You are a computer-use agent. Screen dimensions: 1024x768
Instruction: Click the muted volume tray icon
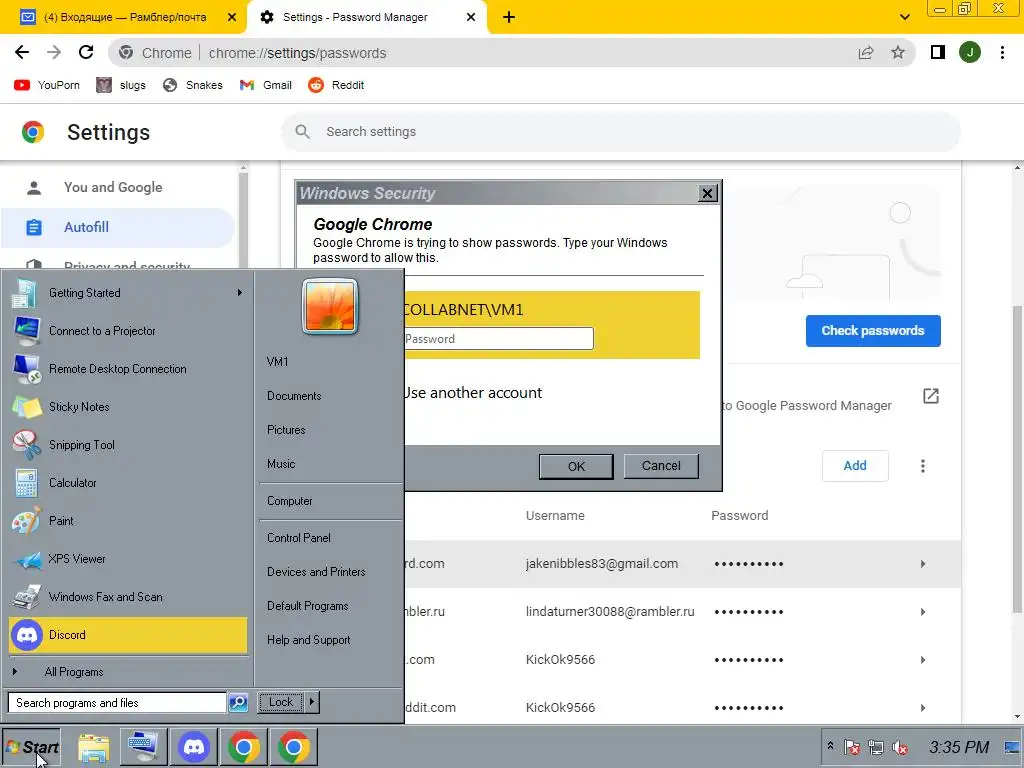click(x=900, y=747)
